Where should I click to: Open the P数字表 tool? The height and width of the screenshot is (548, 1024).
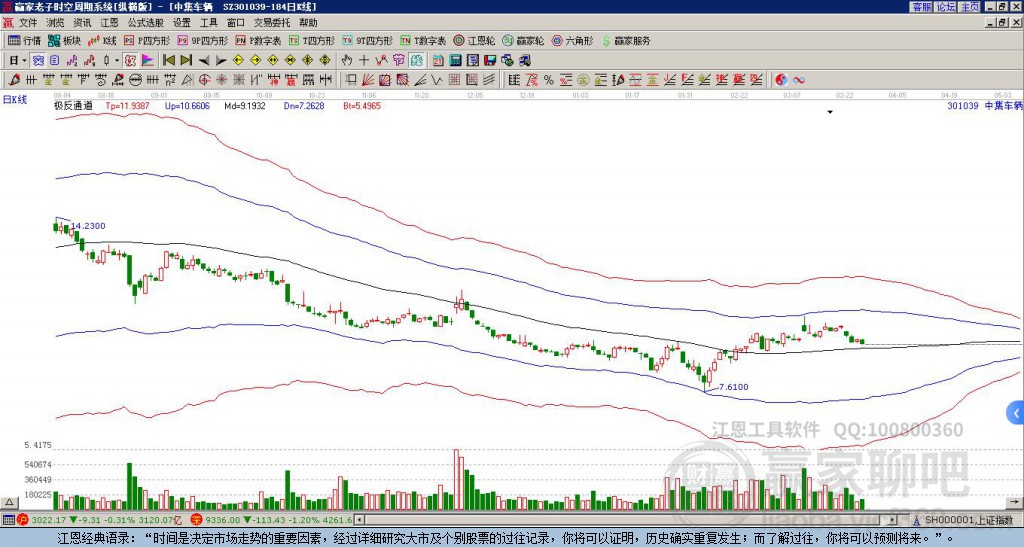[258, 40]
